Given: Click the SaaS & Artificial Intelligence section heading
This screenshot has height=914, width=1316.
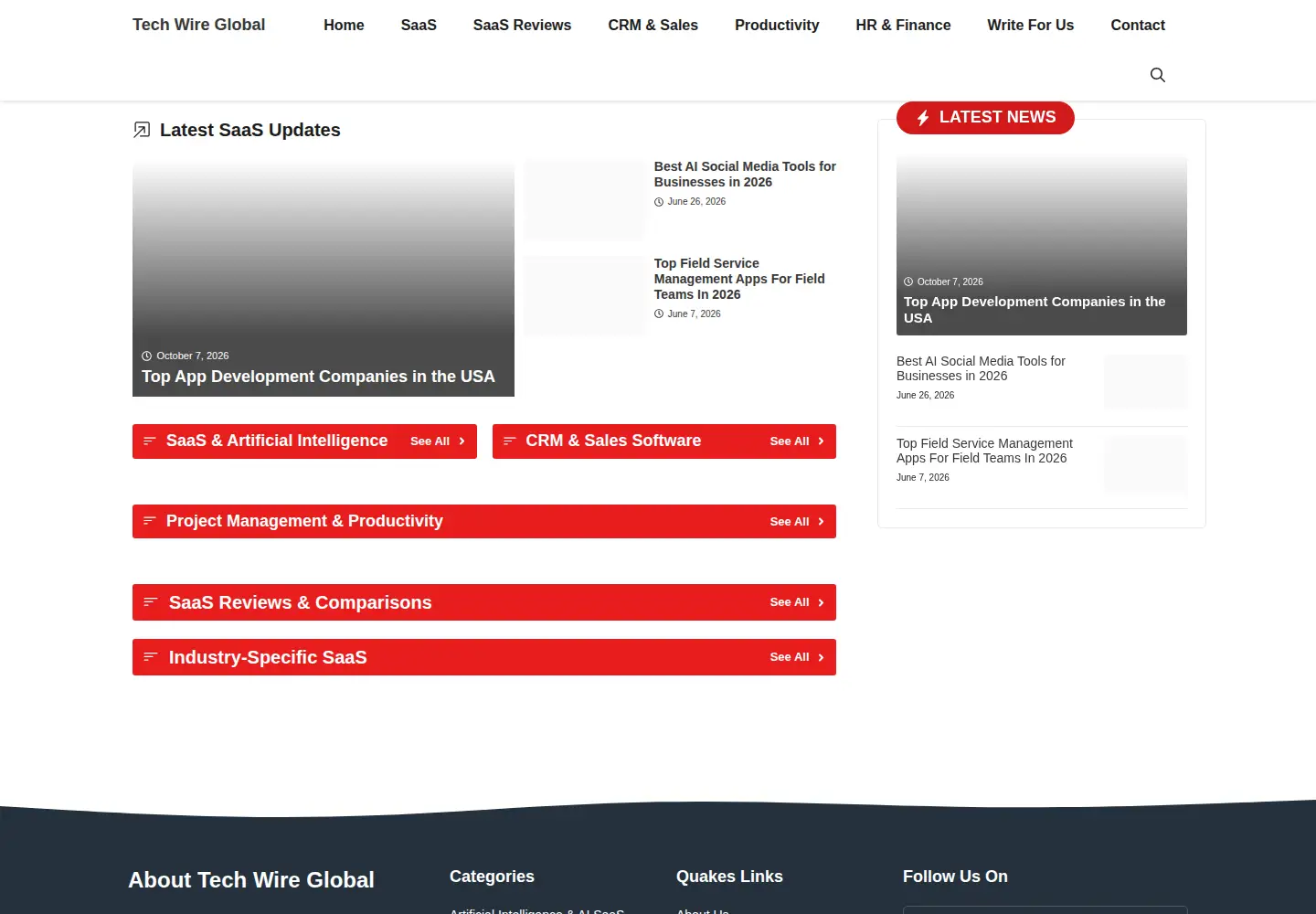Looking at the screenshot, I should click(x=277, y=441).
